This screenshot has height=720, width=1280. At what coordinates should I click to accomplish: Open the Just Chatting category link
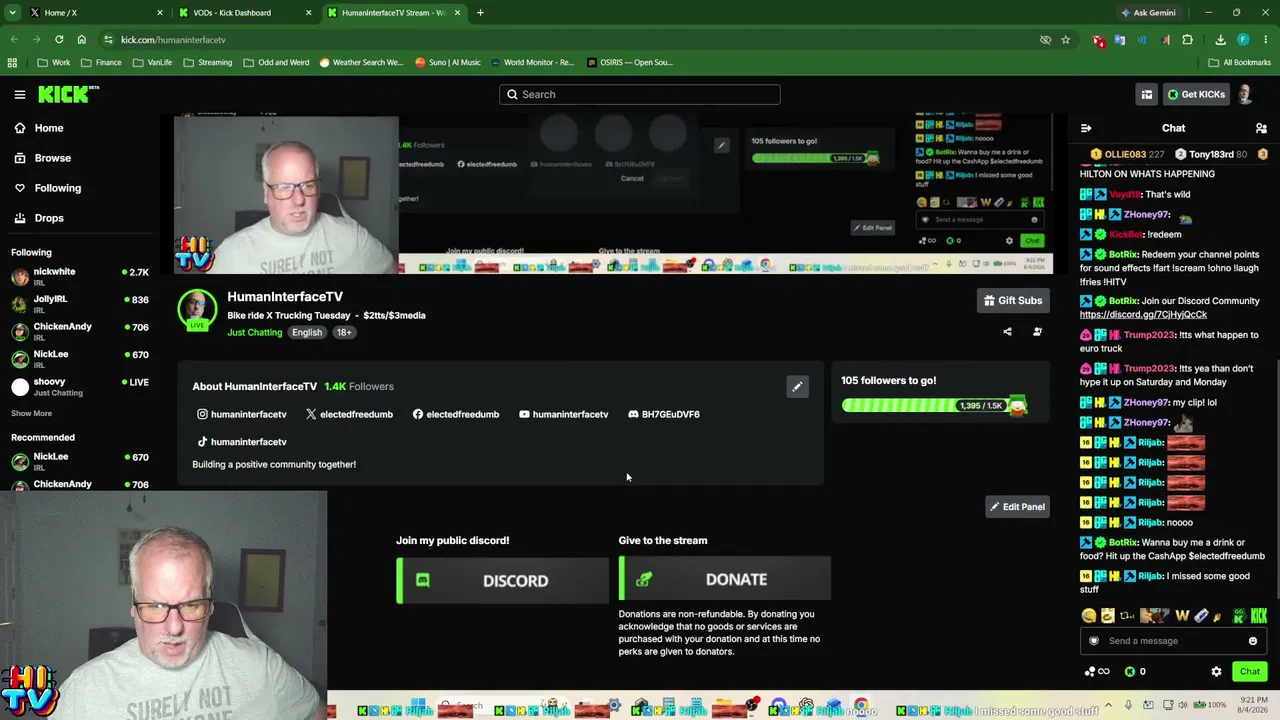[255, 333]
